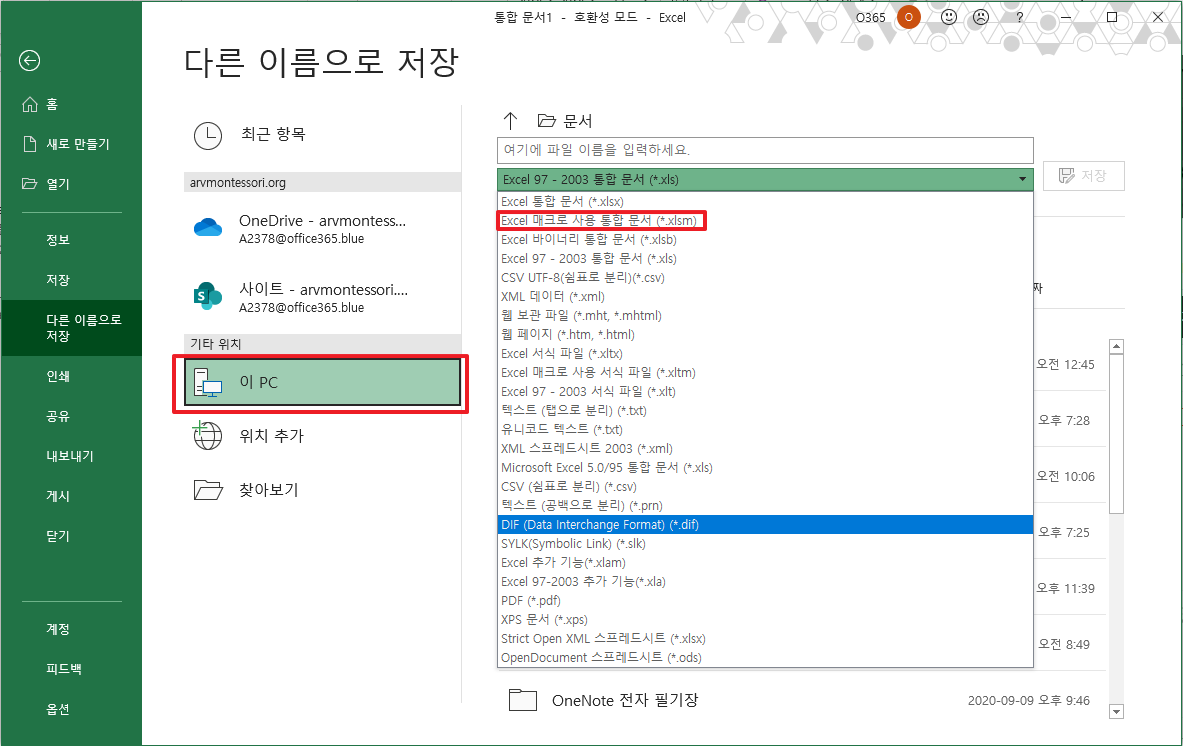Image resolution: width=1183 pixels, height=746 pixels.
Task: Select 유니코드 텍스트 (*.txt)
Action: (x=765, y=430)
